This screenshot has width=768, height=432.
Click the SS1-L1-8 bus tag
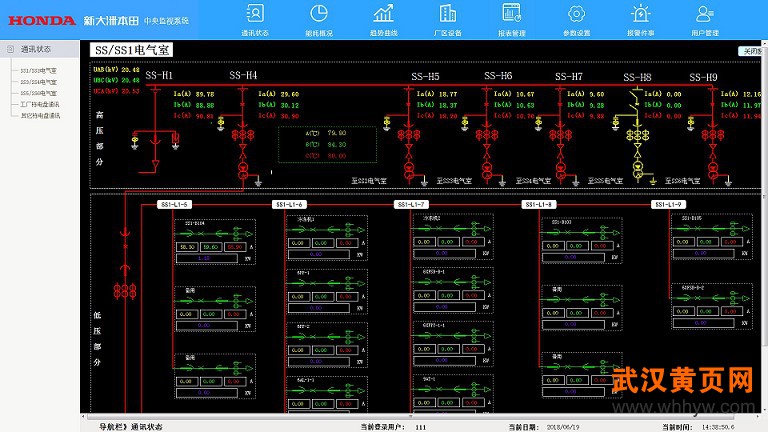(x=538, y=204)
